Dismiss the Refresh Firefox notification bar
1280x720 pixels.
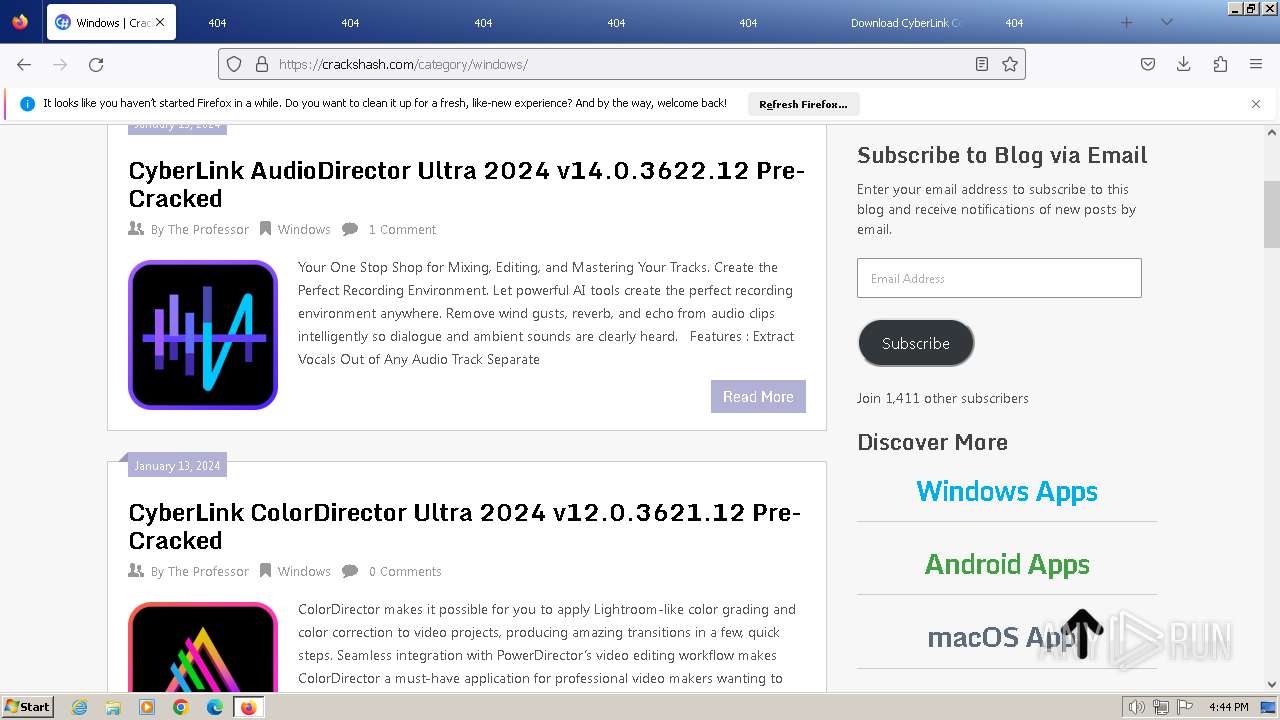coord(1256,103)
